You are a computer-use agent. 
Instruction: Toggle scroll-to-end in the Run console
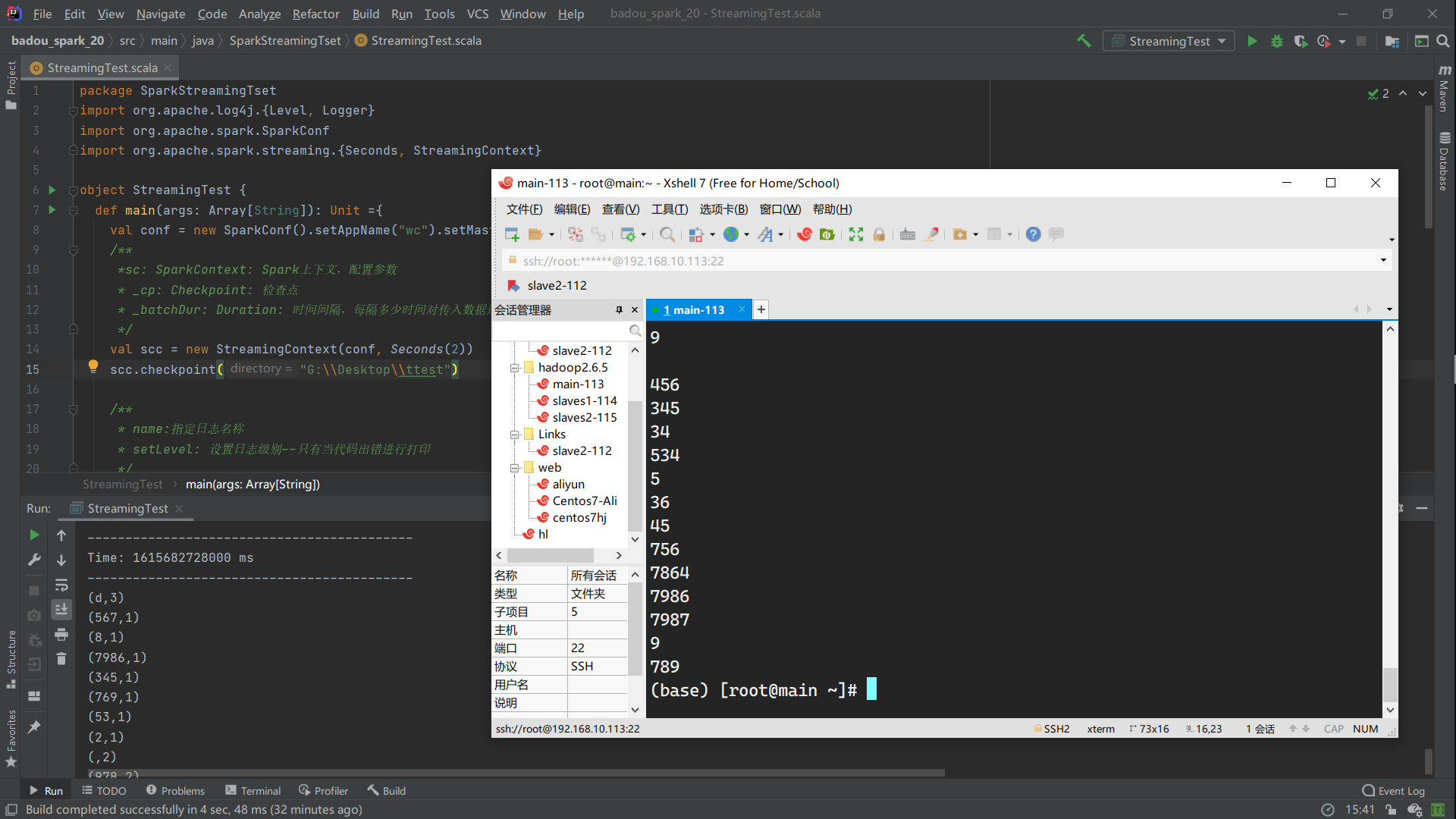pyautogui.click(x=61, y=609)
